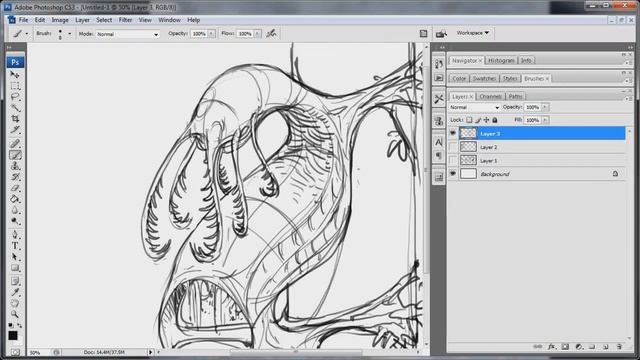640x360 pixels.
Task: Open the Workspace dropdown
Action: [x=473, y=33]
